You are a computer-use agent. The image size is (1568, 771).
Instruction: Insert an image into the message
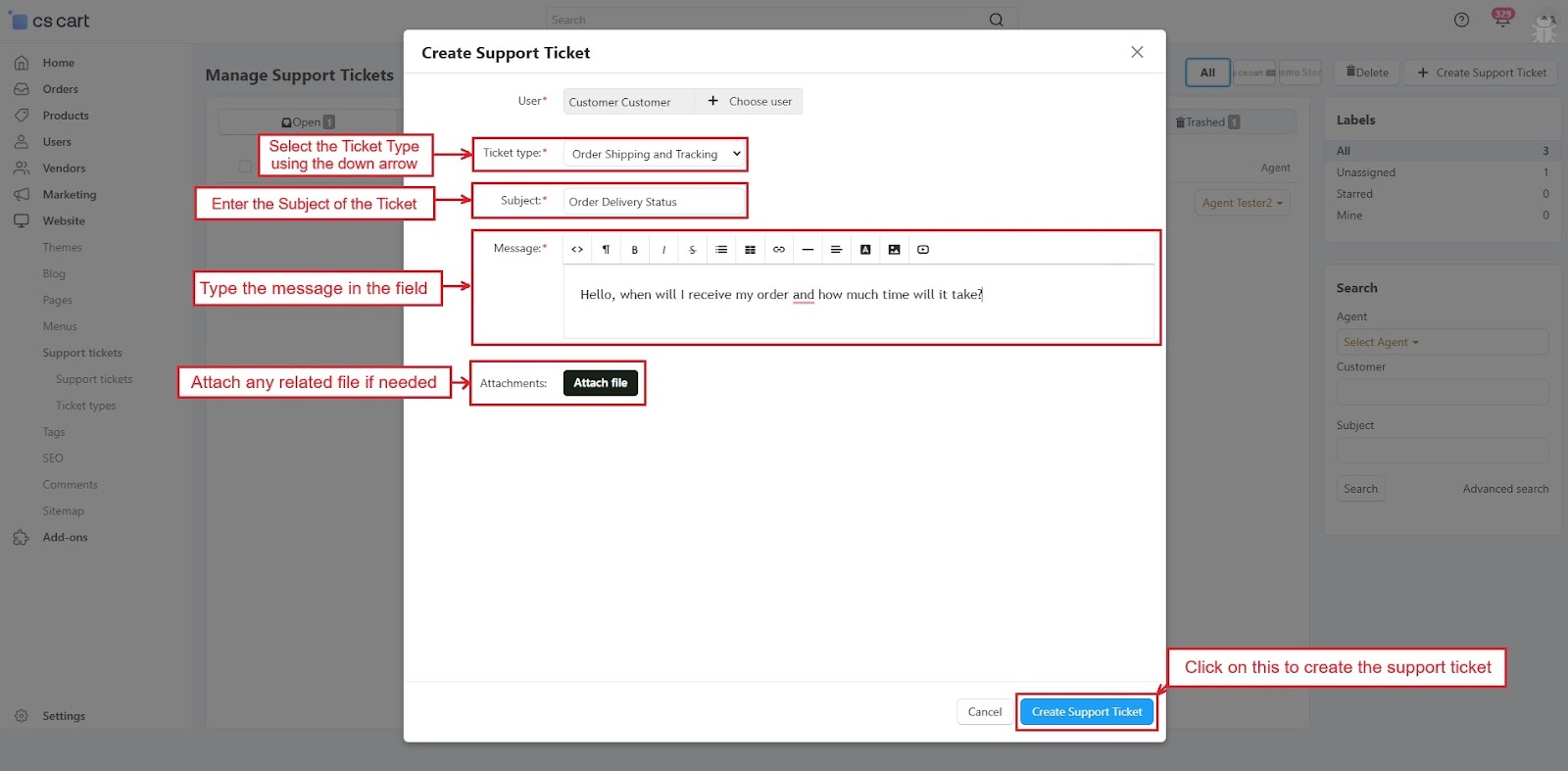[x=894, y=250]
